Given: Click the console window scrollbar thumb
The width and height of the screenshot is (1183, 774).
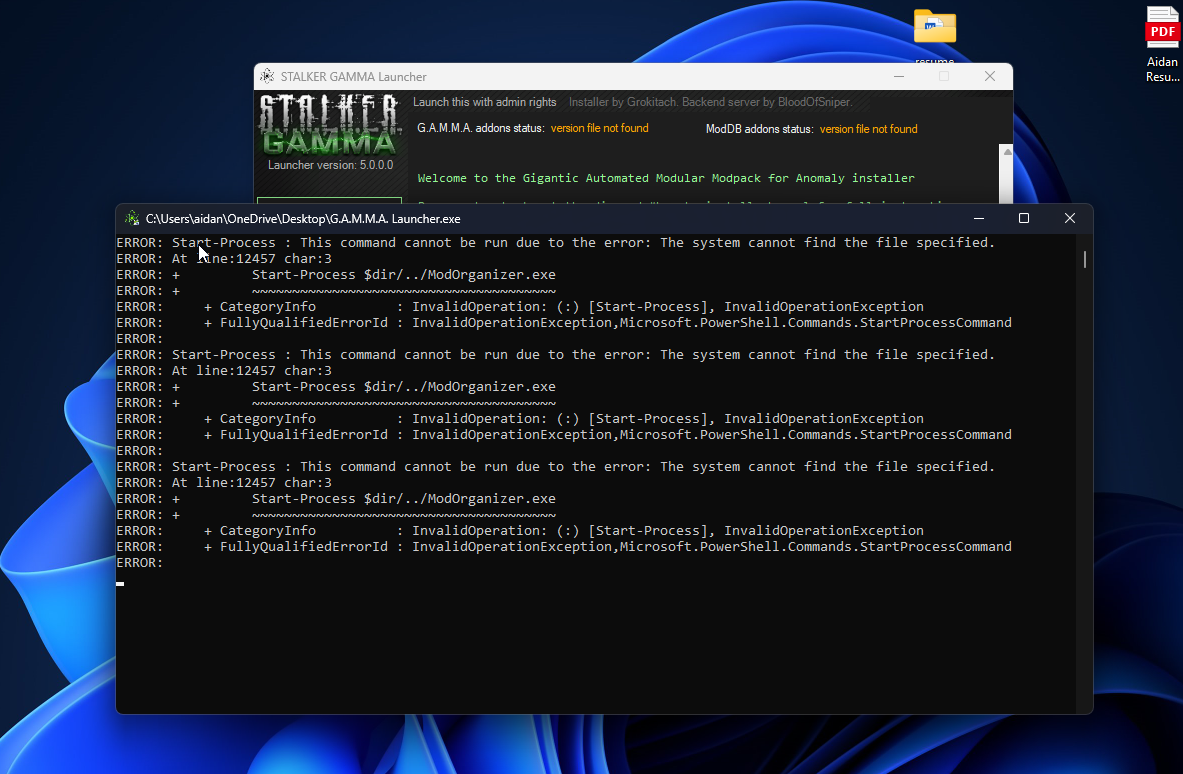Looking at the screenshot, I should [x=1085, y=260].
